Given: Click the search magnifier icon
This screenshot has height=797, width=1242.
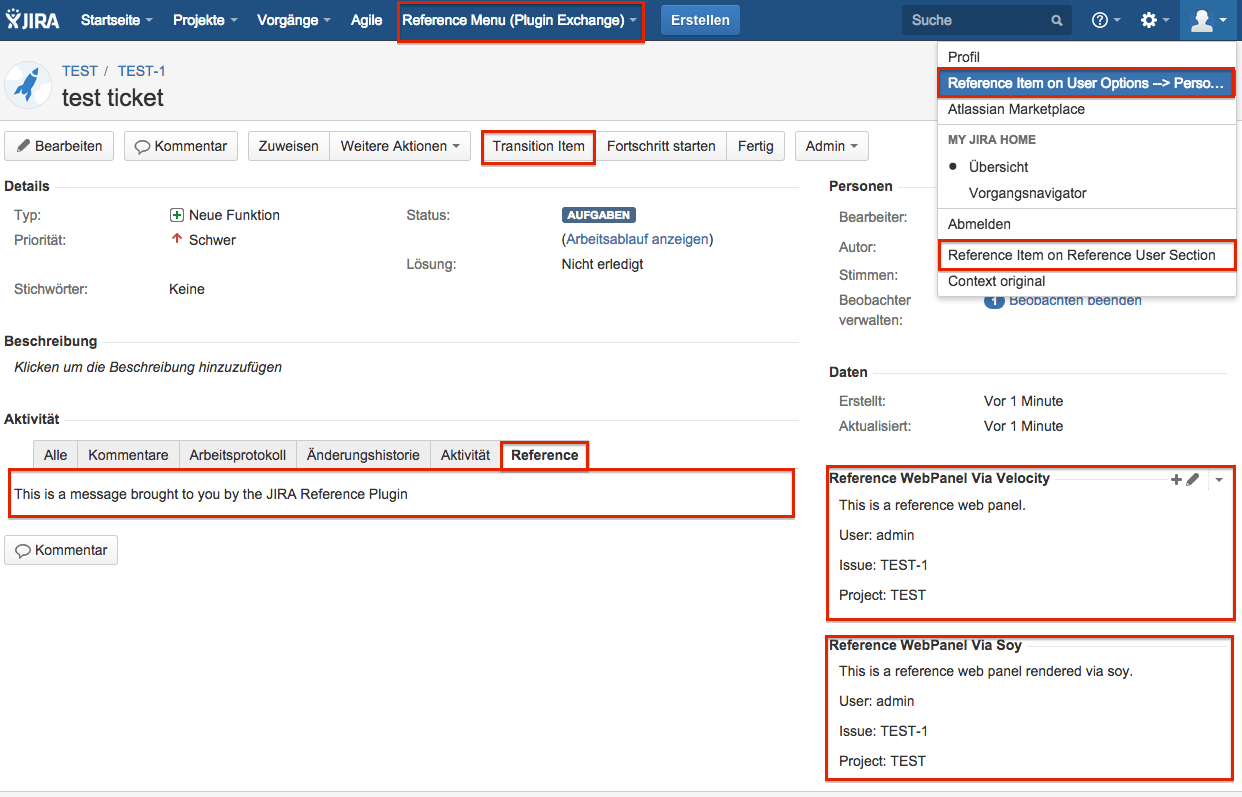Looking at the screenshot, I should tap(1057, 21).
